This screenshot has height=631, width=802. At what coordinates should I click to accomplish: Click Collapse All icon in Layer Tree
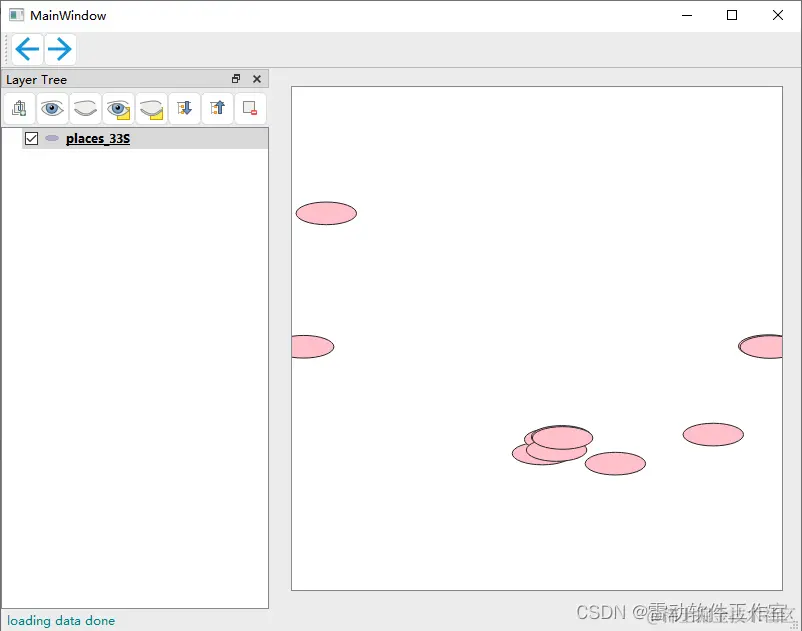click(x=217, y=108)
